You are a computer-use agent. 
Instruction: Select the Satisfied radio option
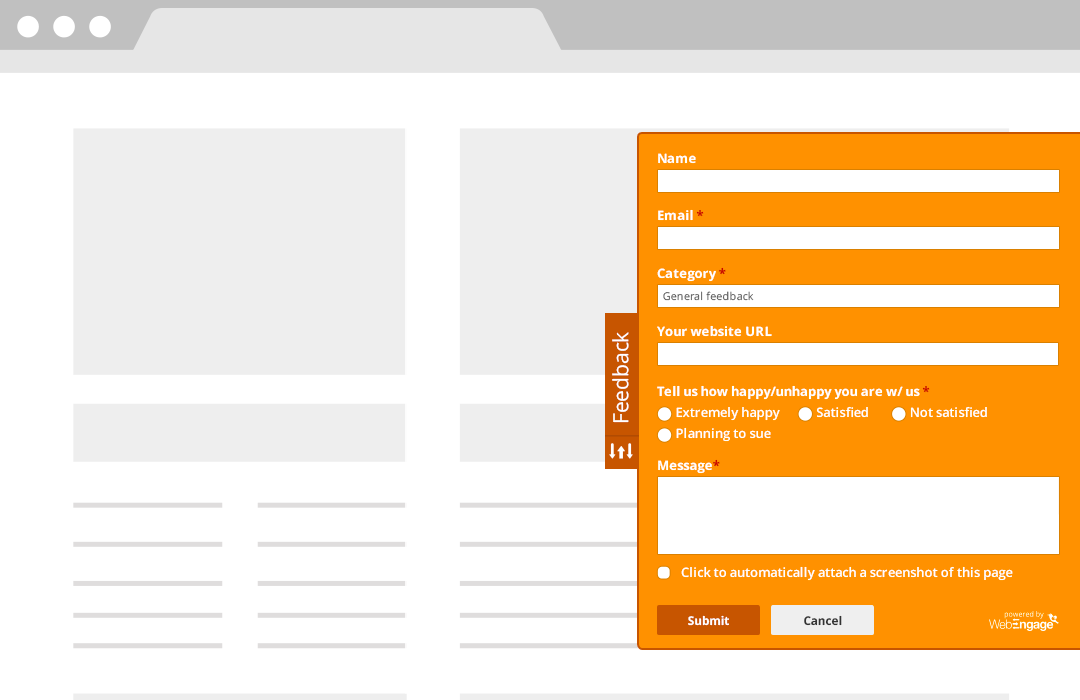(805, 413)
